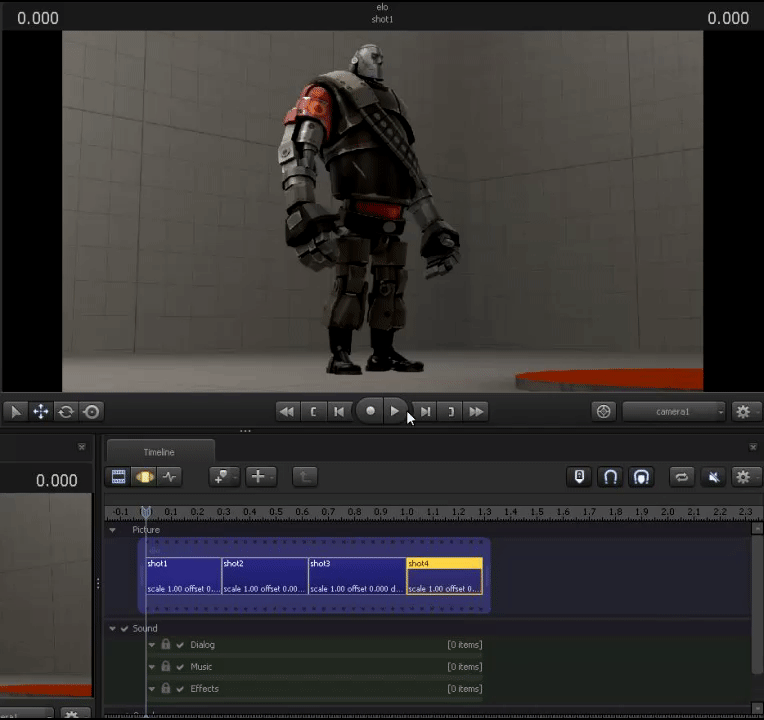
Task: Select the Timeline tab
Action: click(x=159, y=452)
